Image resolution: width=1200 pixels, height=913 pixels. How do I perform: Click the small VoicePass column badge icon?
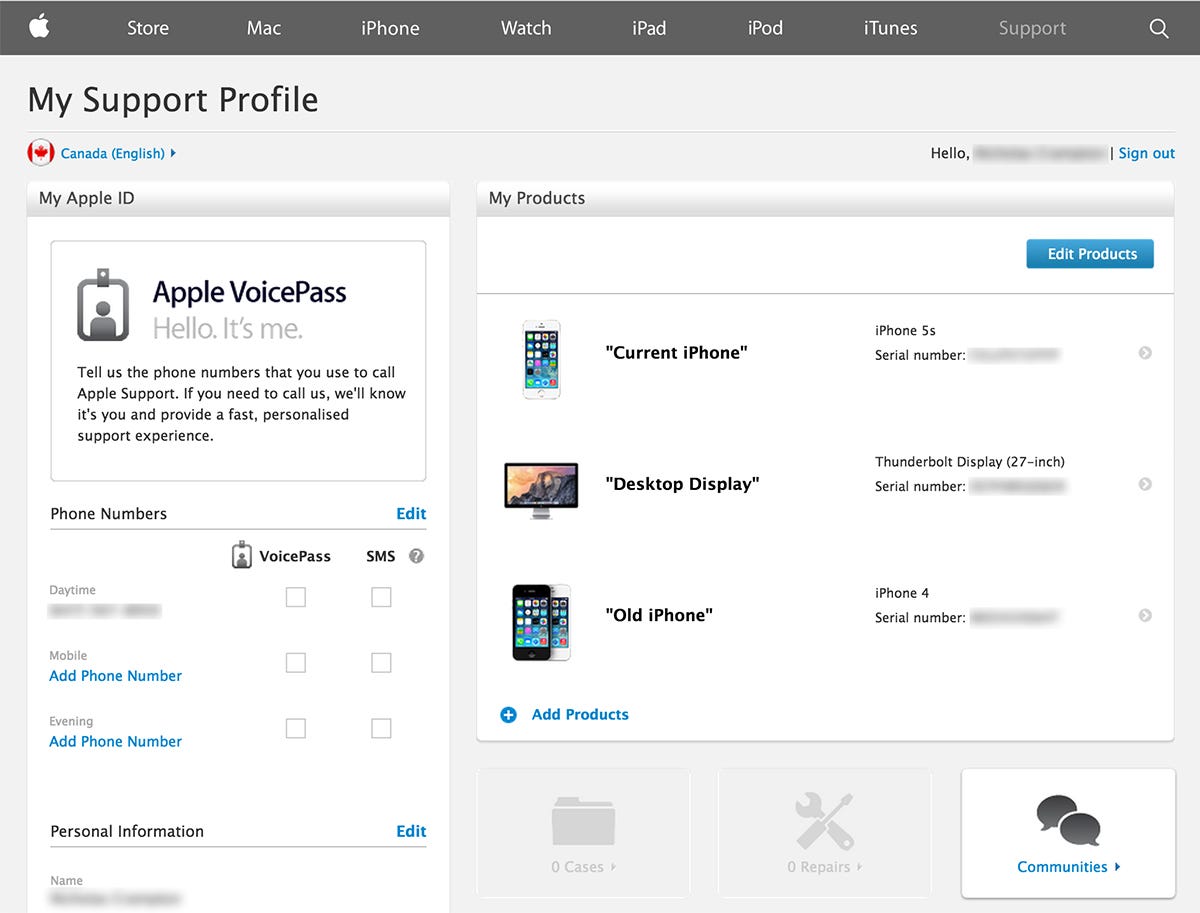click(x=241, y=555)
